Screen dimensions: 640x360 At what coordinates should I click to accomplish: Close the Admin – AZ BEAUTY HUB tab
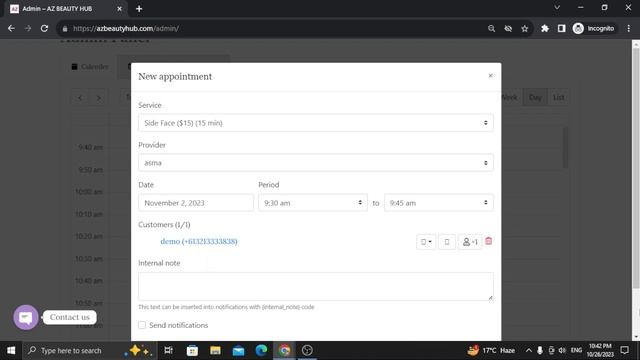tap(119, 9)
